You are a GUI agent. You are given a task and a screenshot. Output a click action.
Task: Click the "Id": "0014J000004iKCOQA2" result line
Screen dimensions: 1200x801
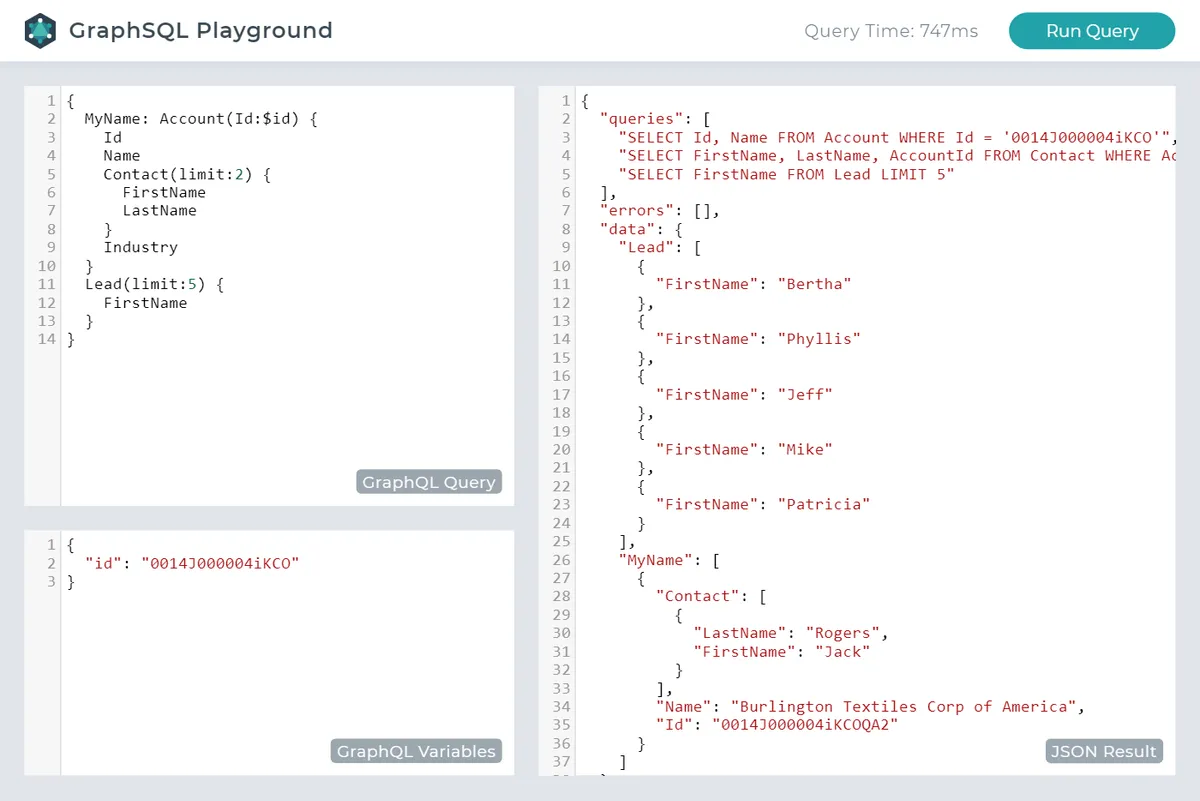pos(777,725)
